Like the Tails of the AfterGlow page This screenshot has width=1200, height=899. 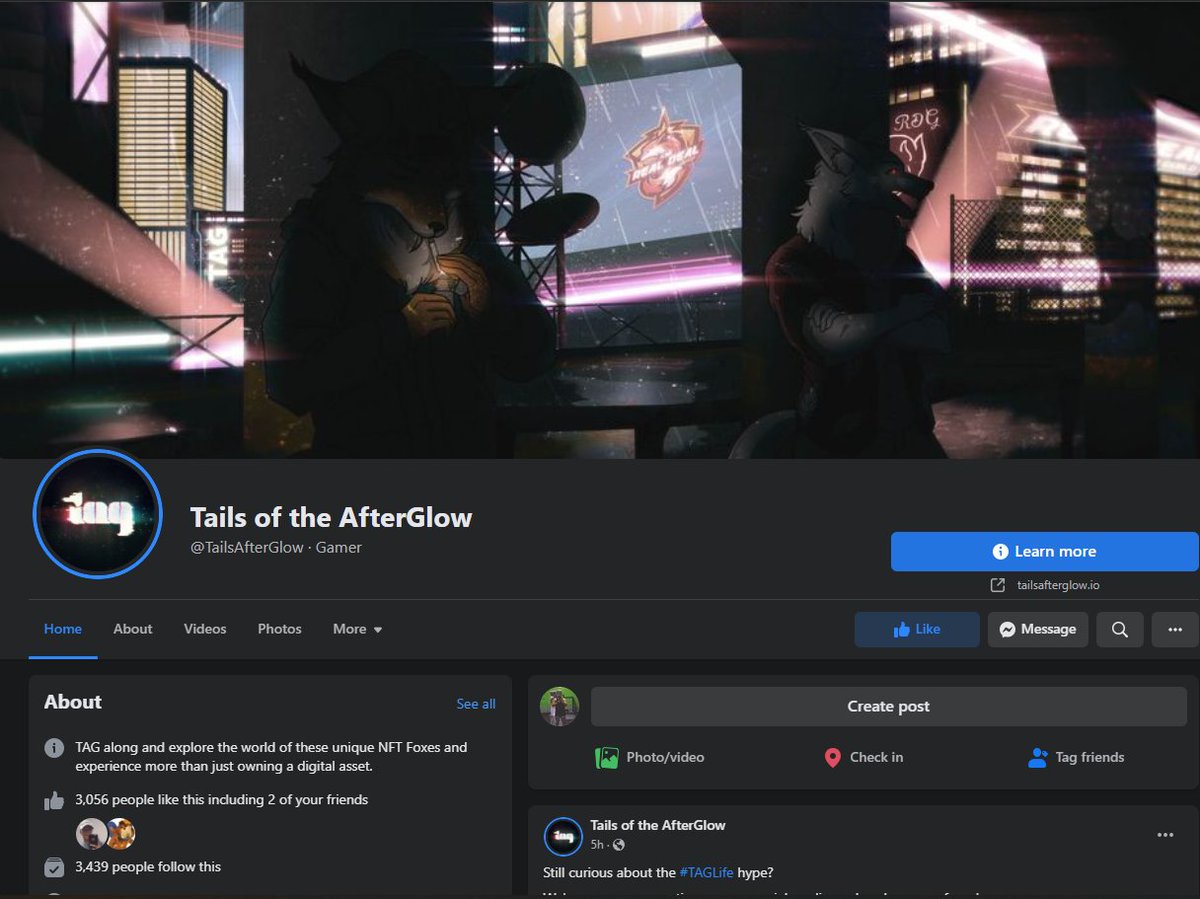tap(917, 629)
